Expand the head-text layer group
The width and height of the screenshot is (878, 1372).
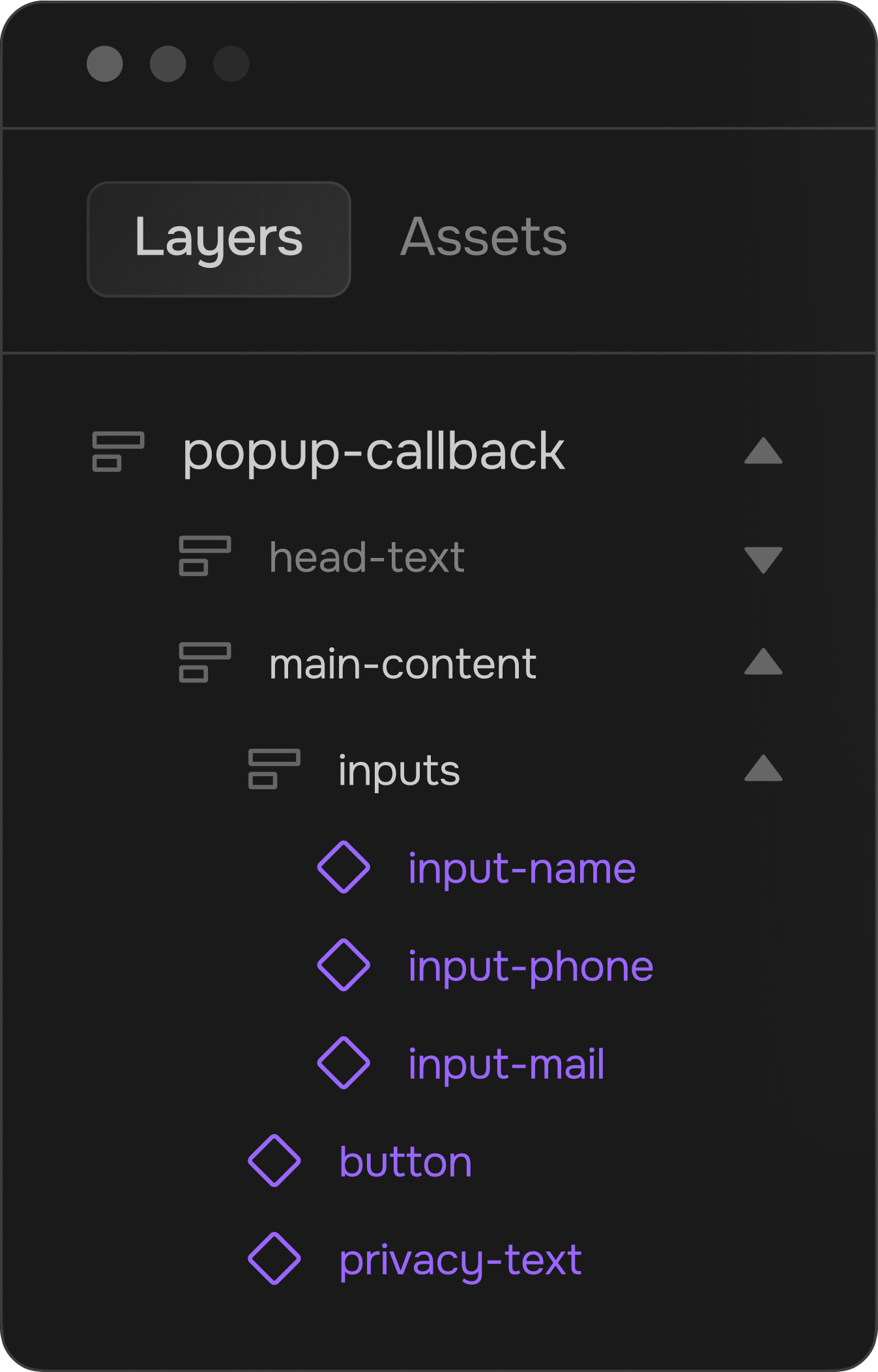click(763, 559)
